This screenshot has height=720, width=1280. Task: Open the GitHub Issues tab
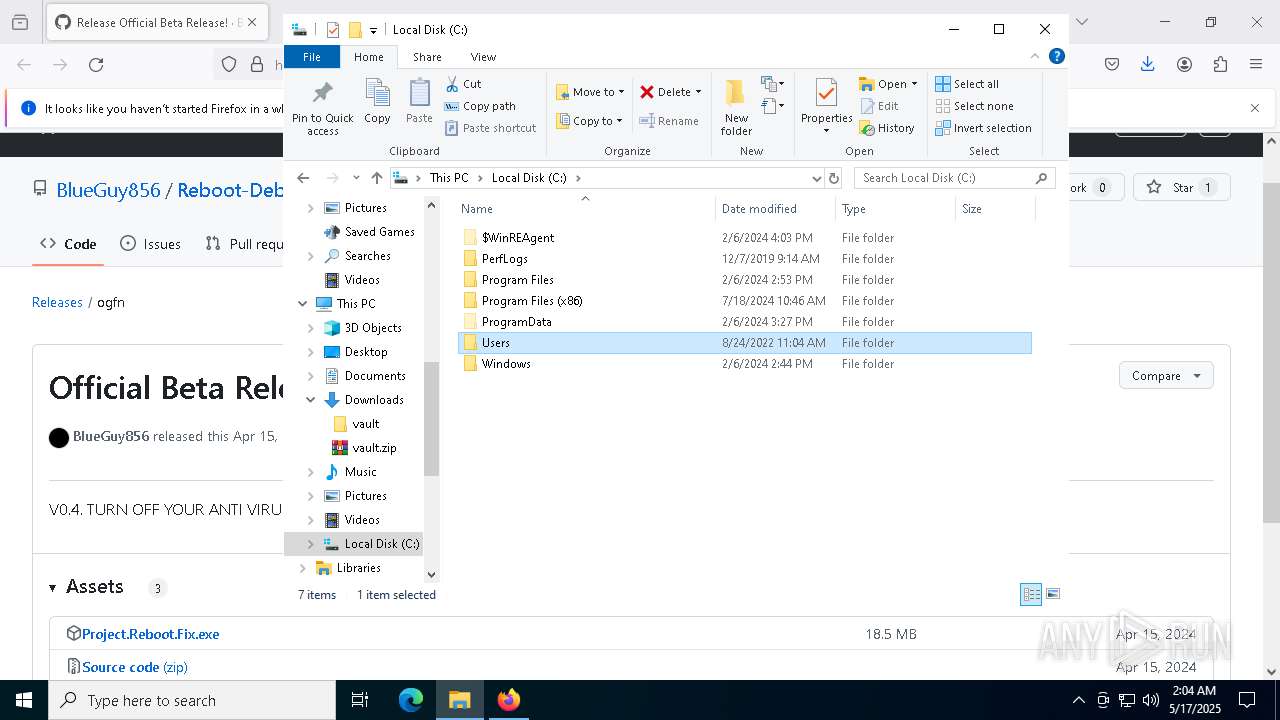click(150, 244)
